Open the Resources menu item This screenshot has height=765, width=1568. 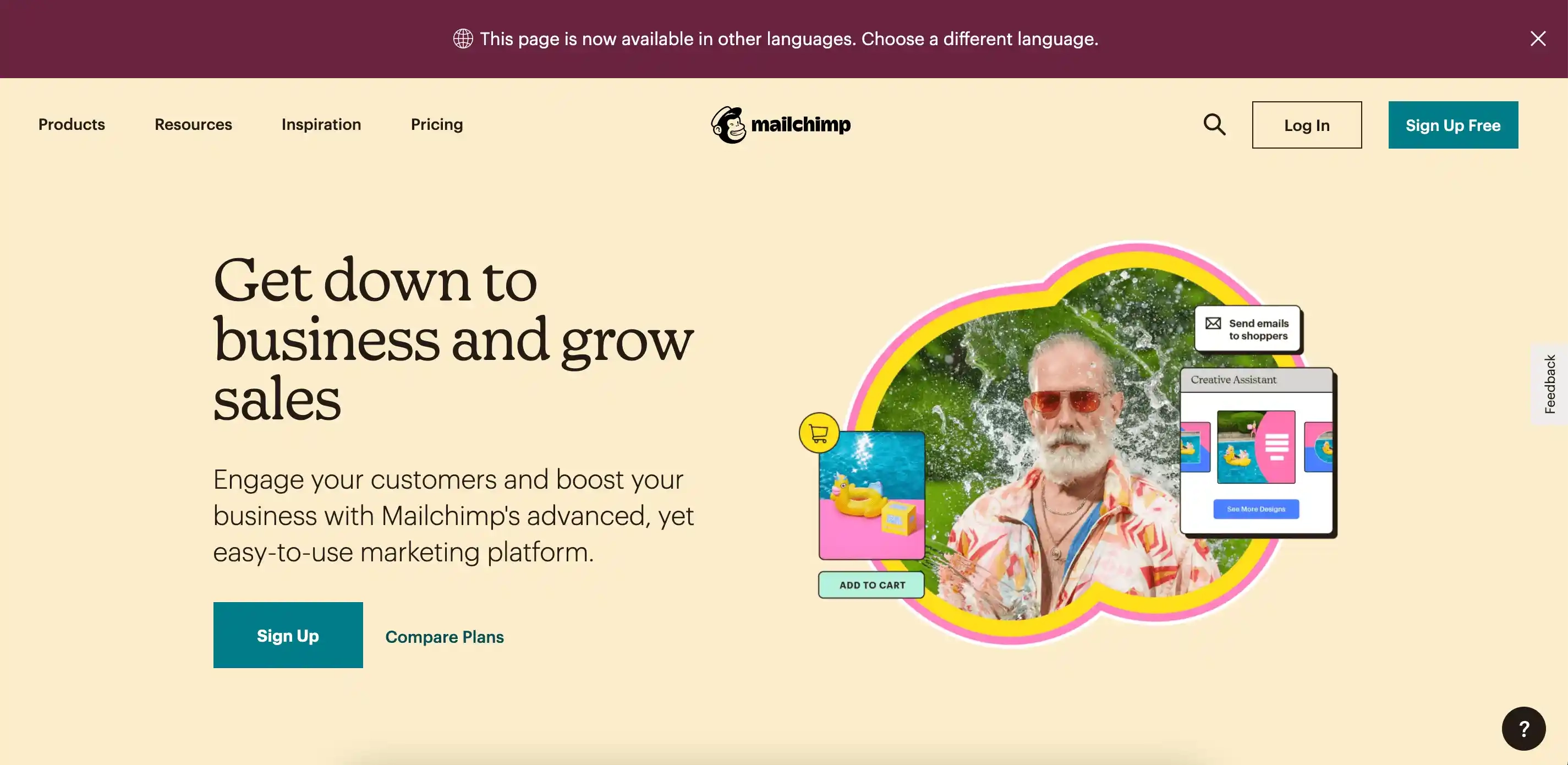pyautogui.click(x=193, y=124)
